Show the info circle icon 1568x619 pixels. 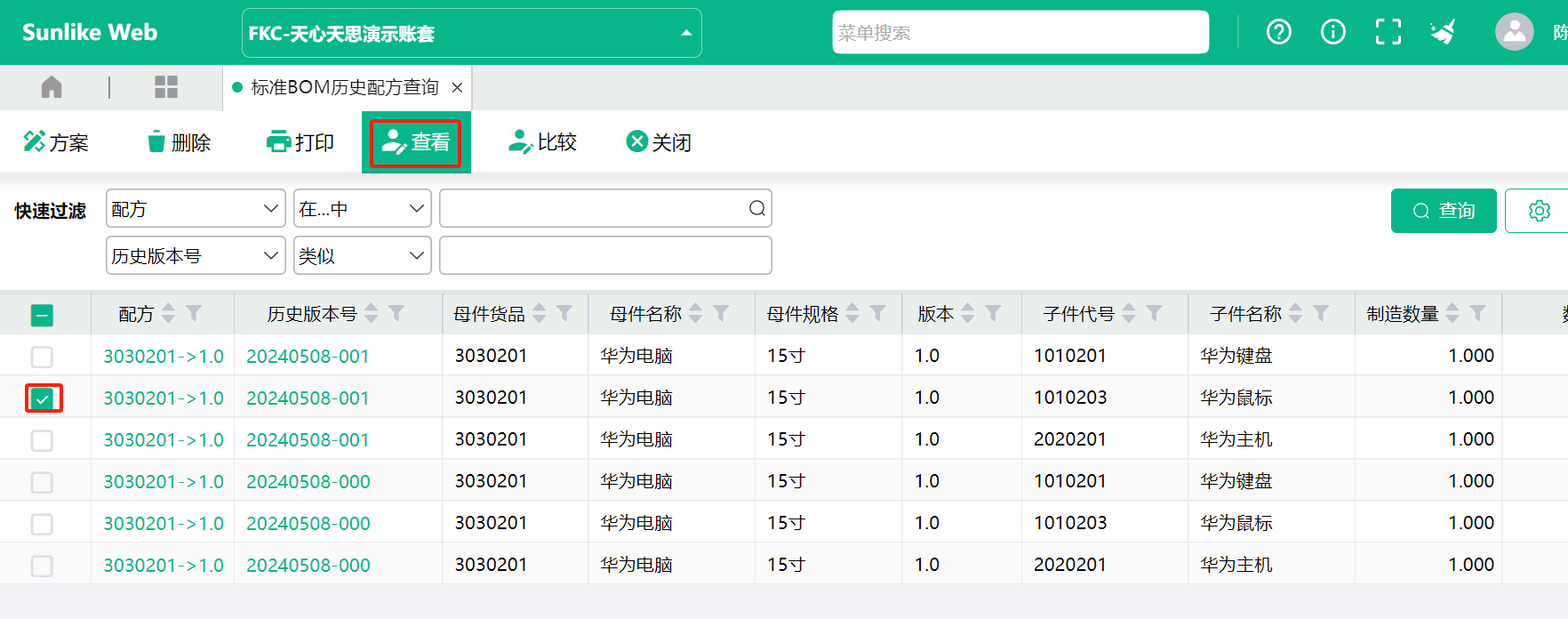click(x=1333, y=32)
